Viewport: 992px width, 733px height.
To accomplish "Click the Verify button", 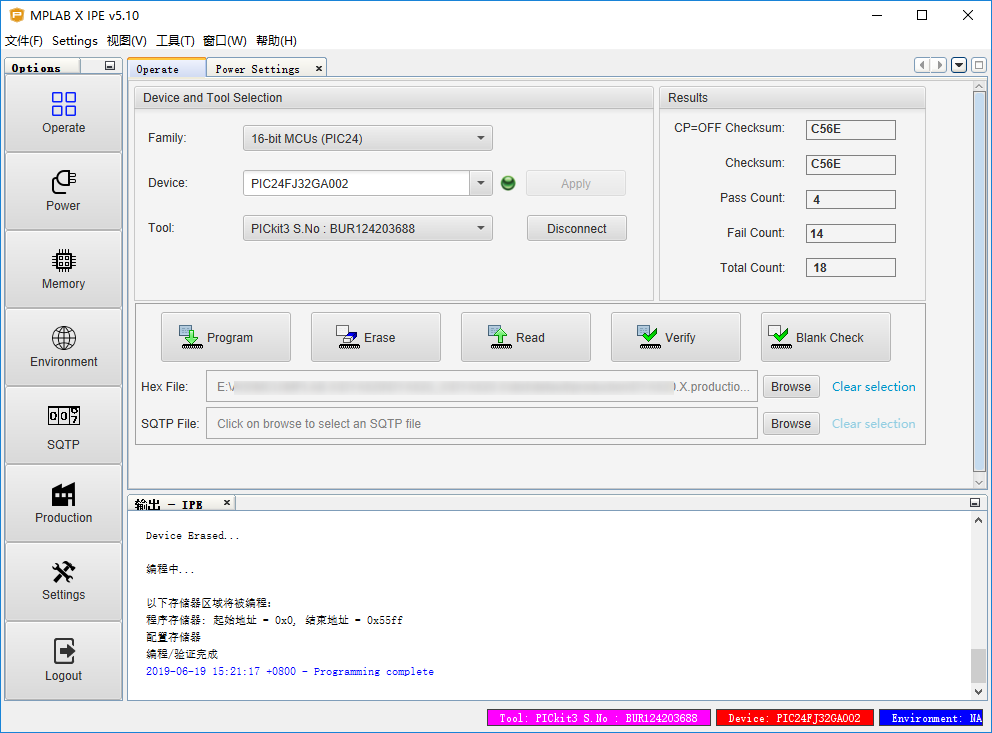I will pos(676,337).
